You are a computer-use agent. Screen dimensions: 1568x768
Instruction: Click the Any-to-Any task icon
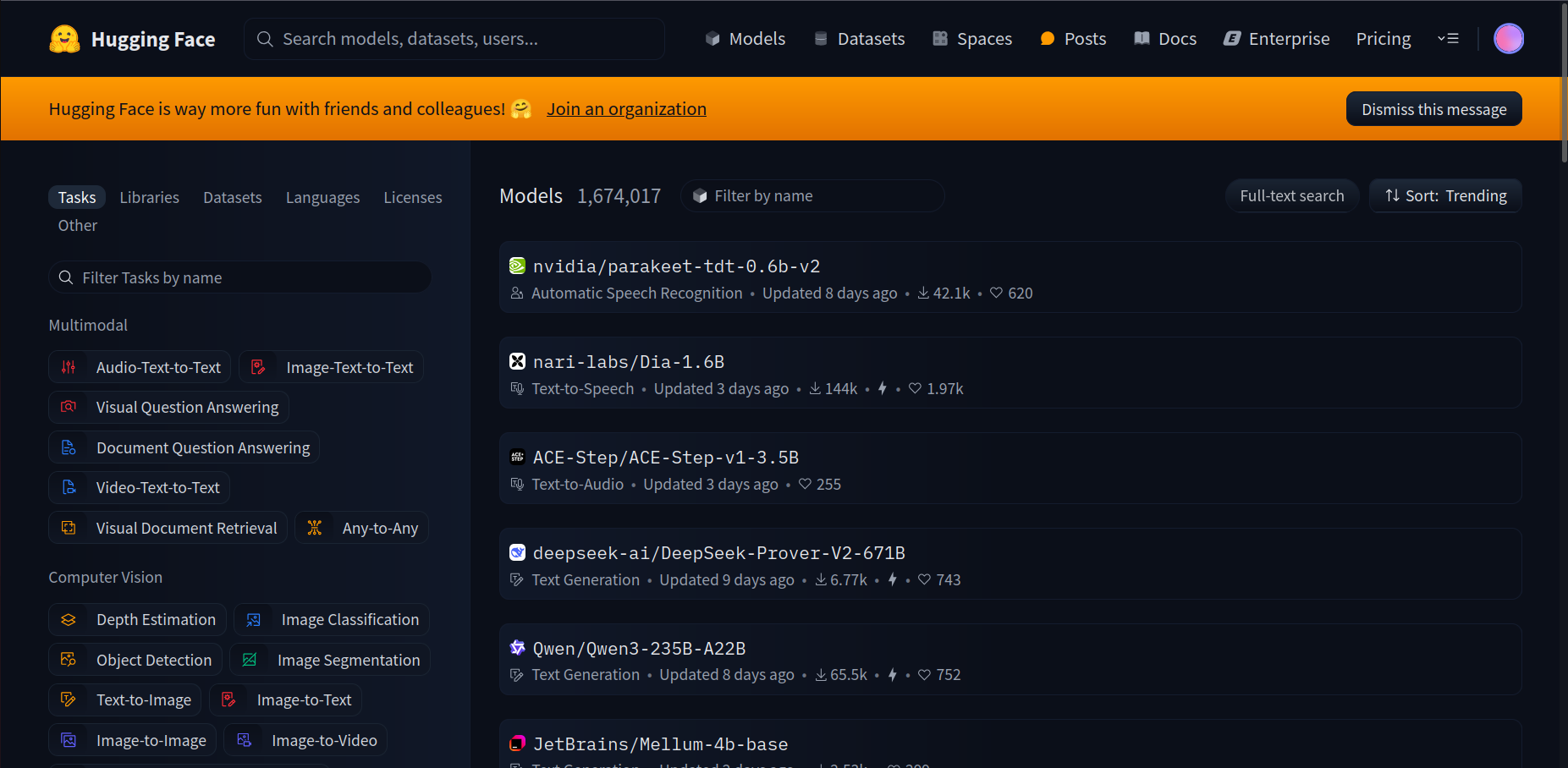(315, 528)
